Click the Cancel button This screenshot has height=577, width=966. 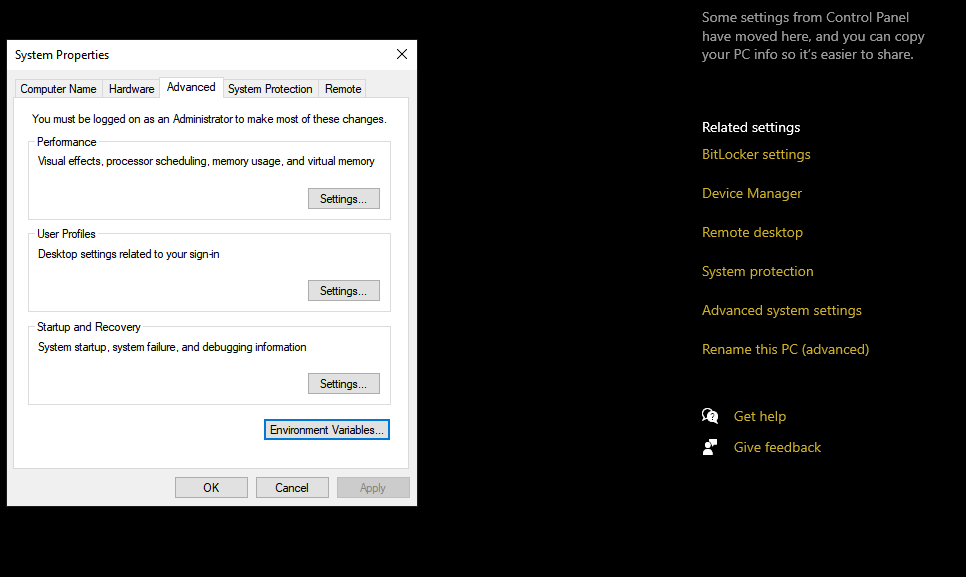coord(292,487)
